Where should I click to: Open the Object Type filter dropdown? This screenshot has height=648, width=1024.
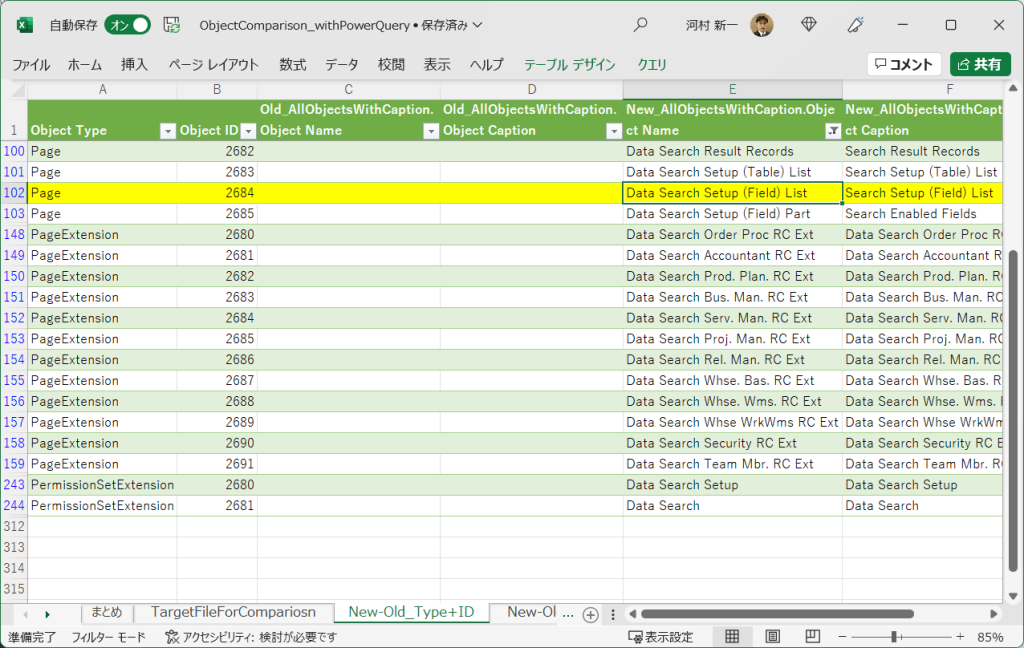click(168, 131)
